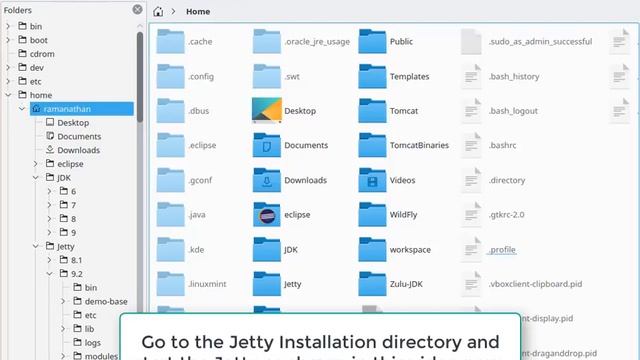Select the Home breadcrumb label
This screenshot has height=360, width=640.
click(198, 11)
